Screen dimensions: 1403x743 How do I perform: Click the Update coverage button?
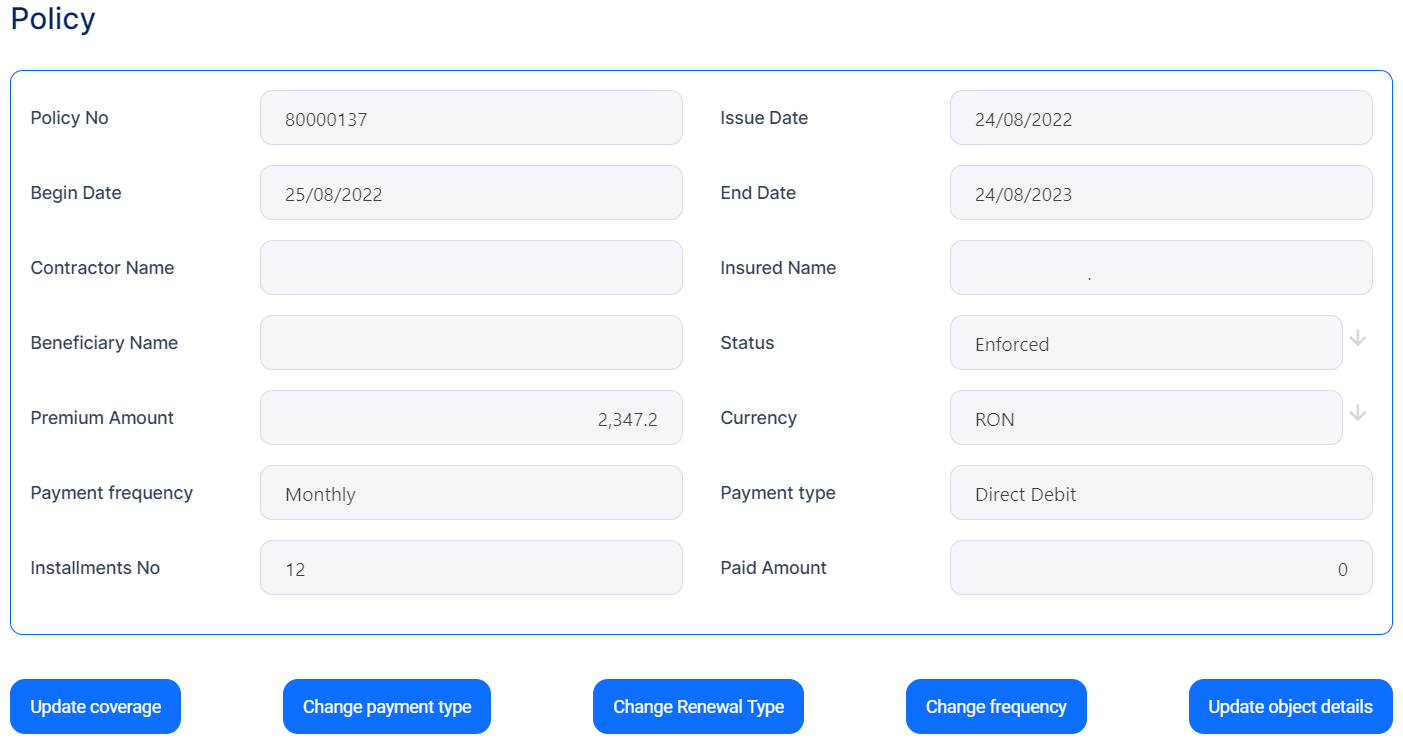click(x=95, y=707)
